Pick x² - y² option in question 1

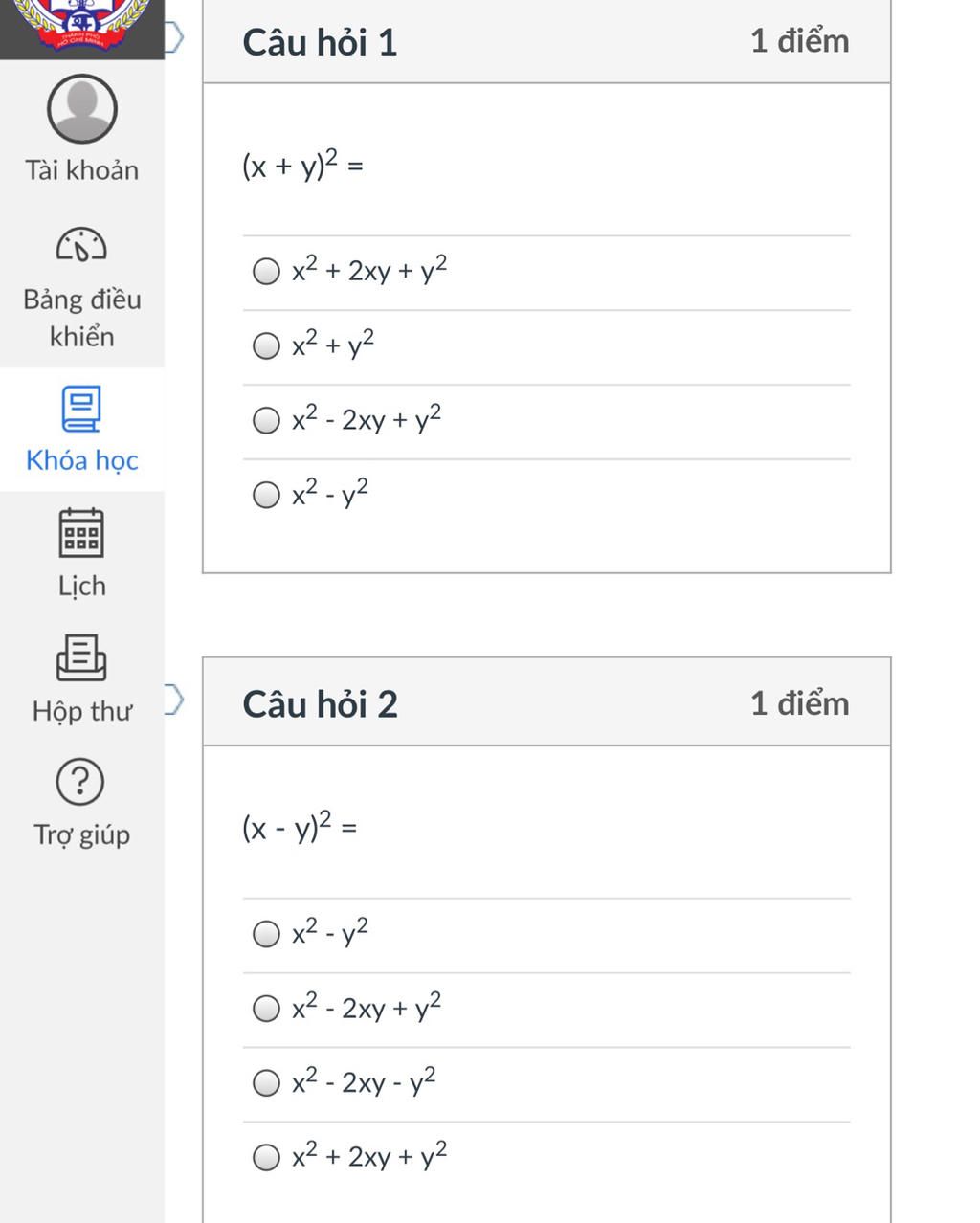(x=266, y=495)
